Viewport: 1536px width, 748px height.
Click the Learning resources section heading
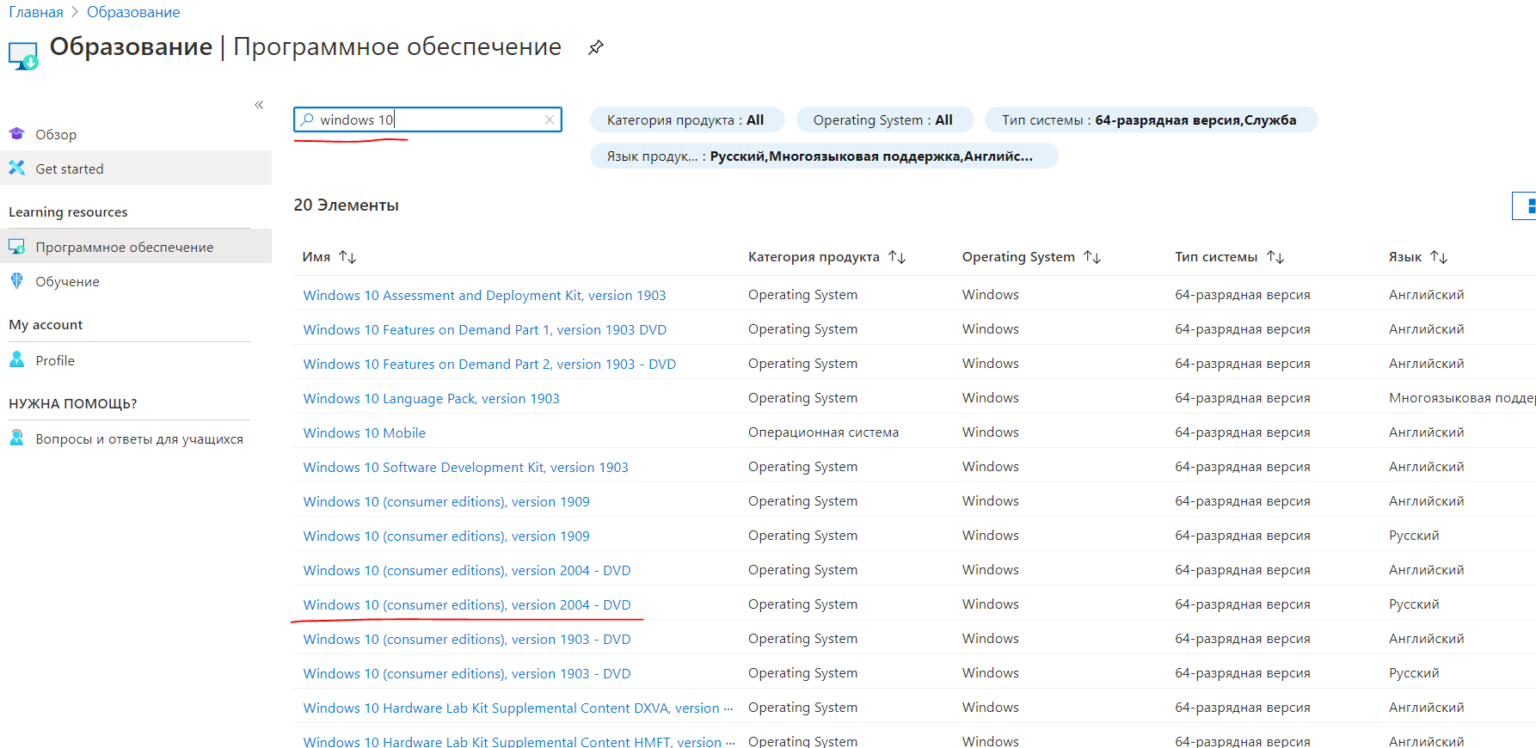click(68, 212)
